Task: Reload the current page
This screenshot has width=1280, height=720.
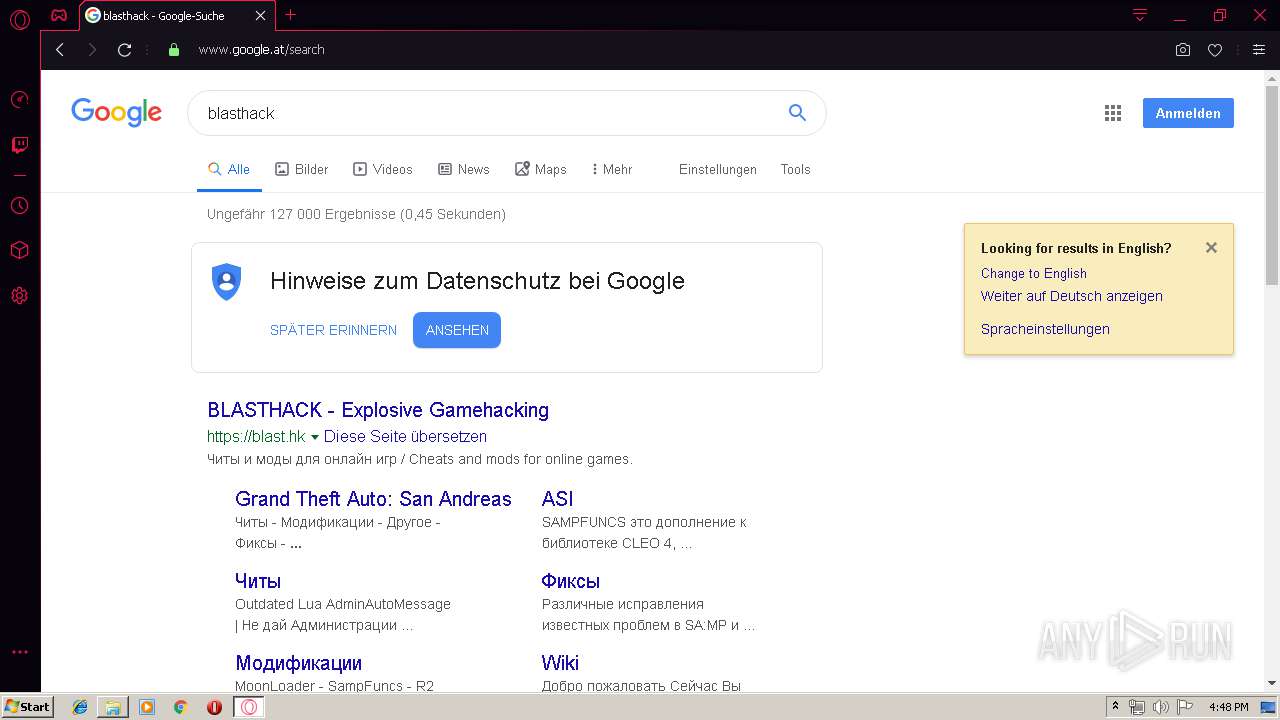Action: coord(124,49)
